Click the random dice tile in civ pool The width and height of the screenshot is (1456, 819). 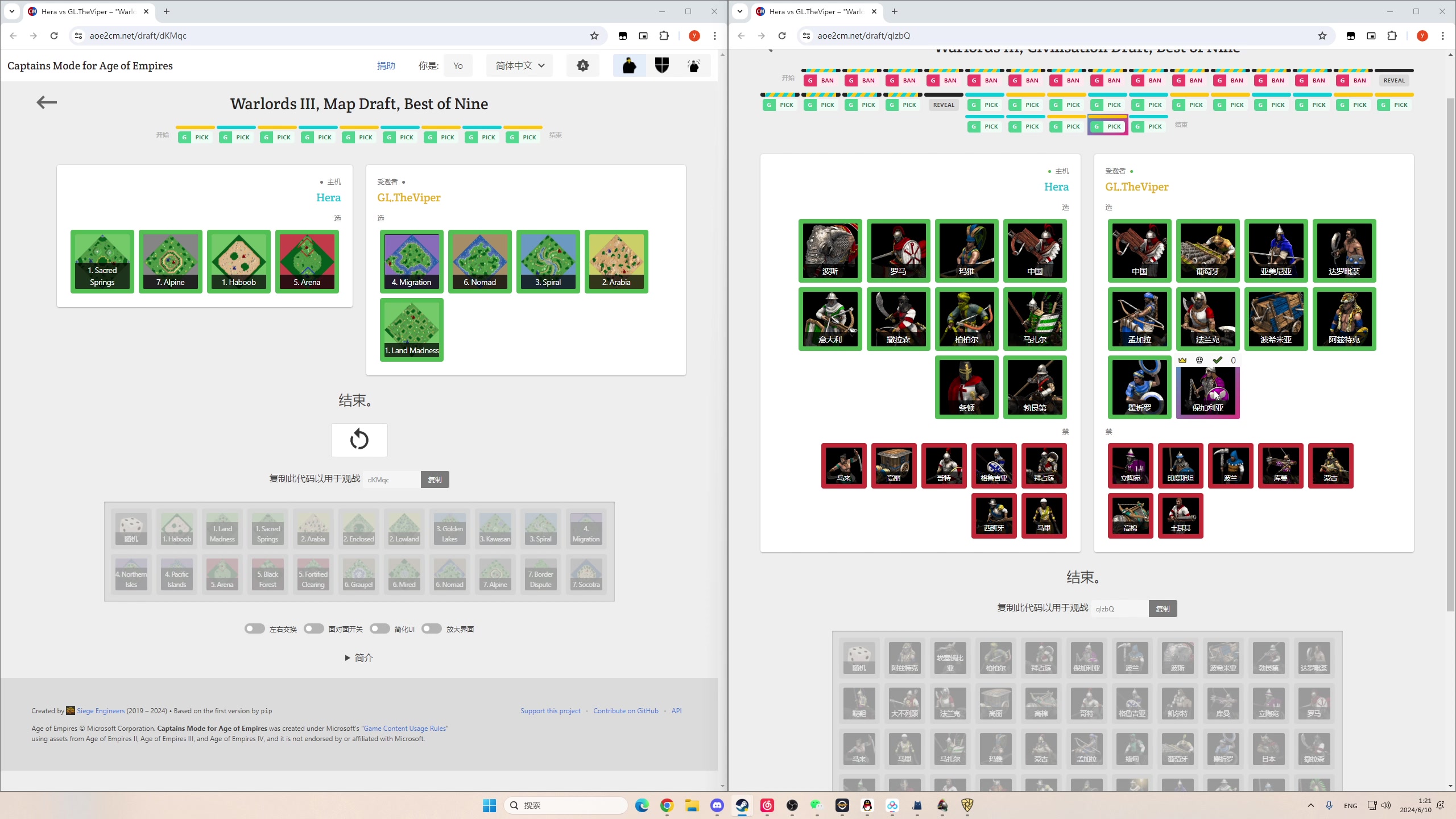point(859,657)
